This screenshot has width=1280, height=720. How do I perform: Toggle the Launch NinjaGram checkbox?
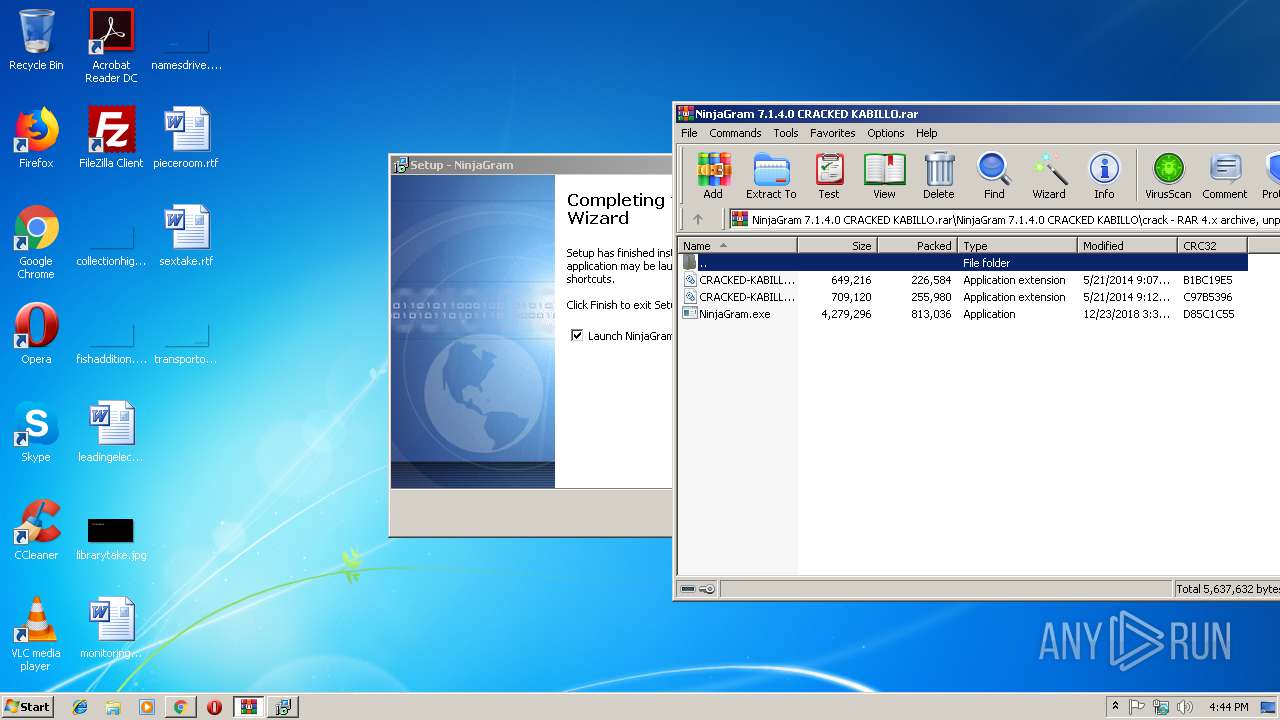577,336
